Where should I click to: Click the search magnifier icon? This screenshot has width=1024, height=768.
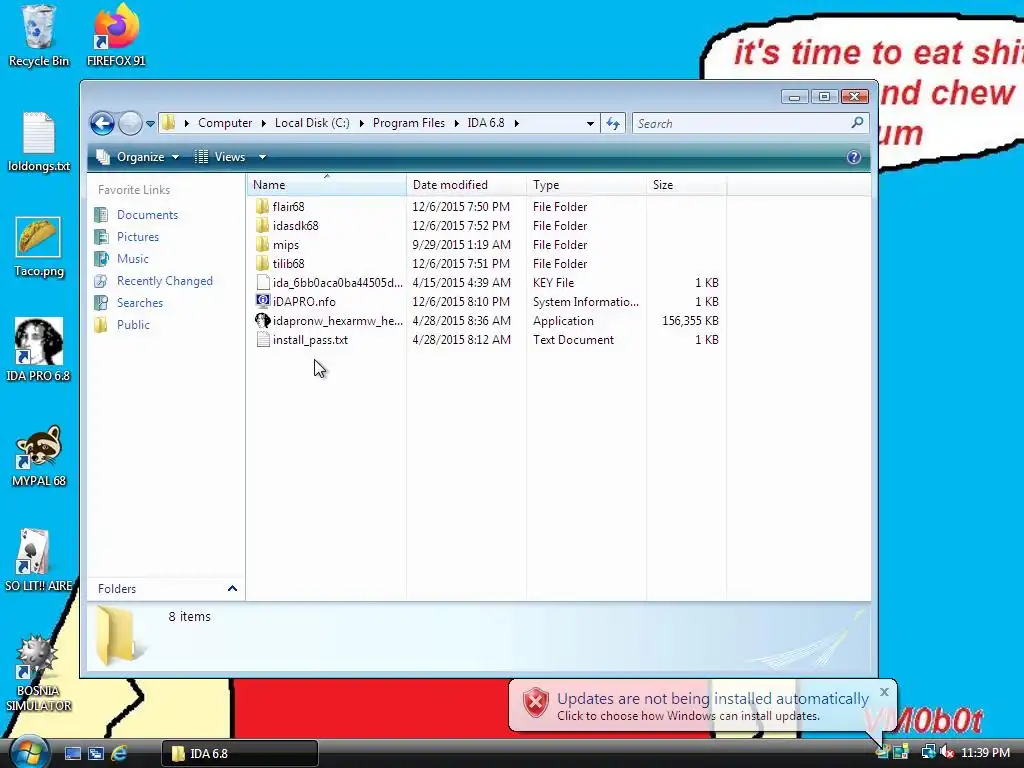(857, 123)
